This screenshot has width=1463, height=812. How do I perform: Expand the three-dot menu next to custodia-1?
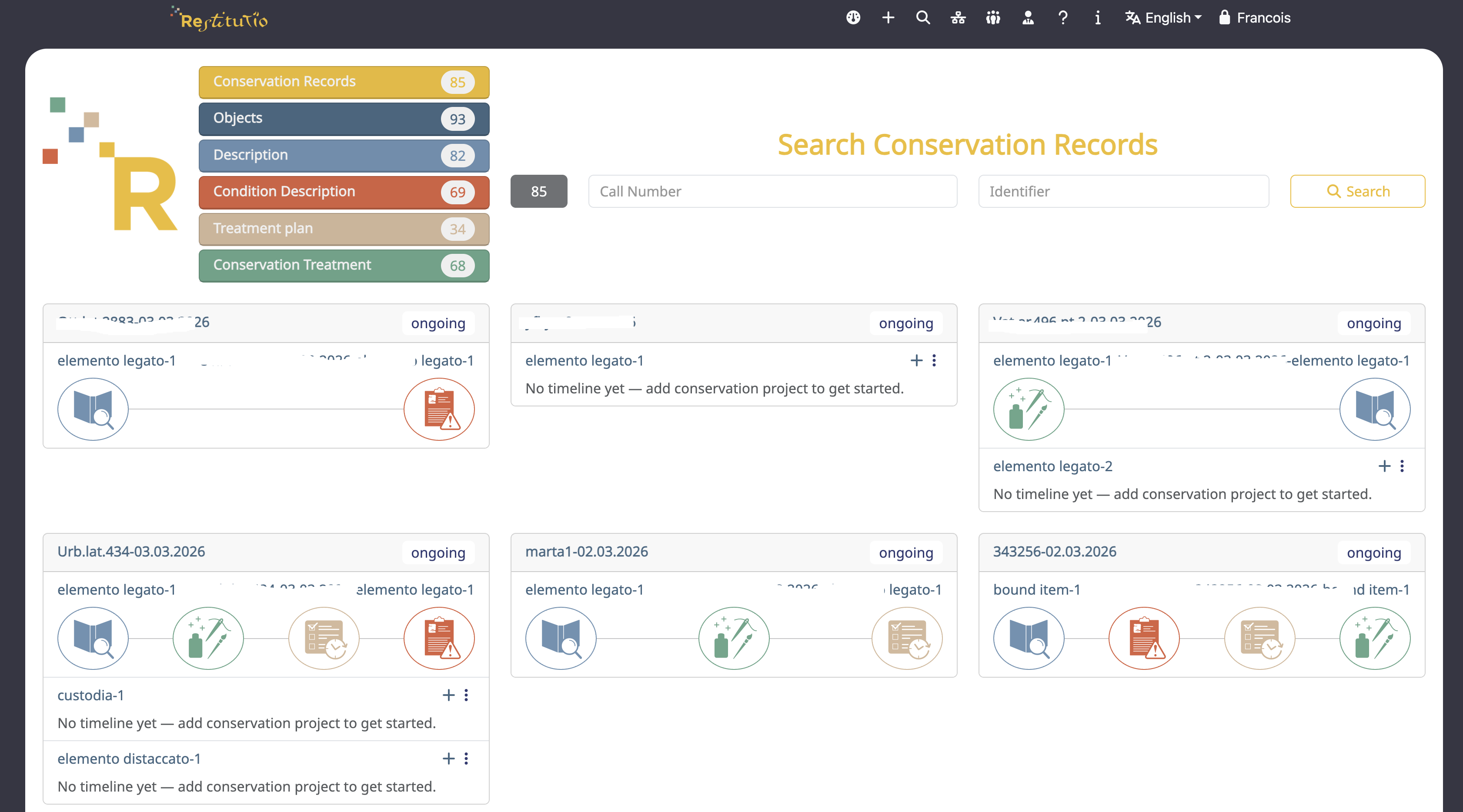tap(466, 696)
